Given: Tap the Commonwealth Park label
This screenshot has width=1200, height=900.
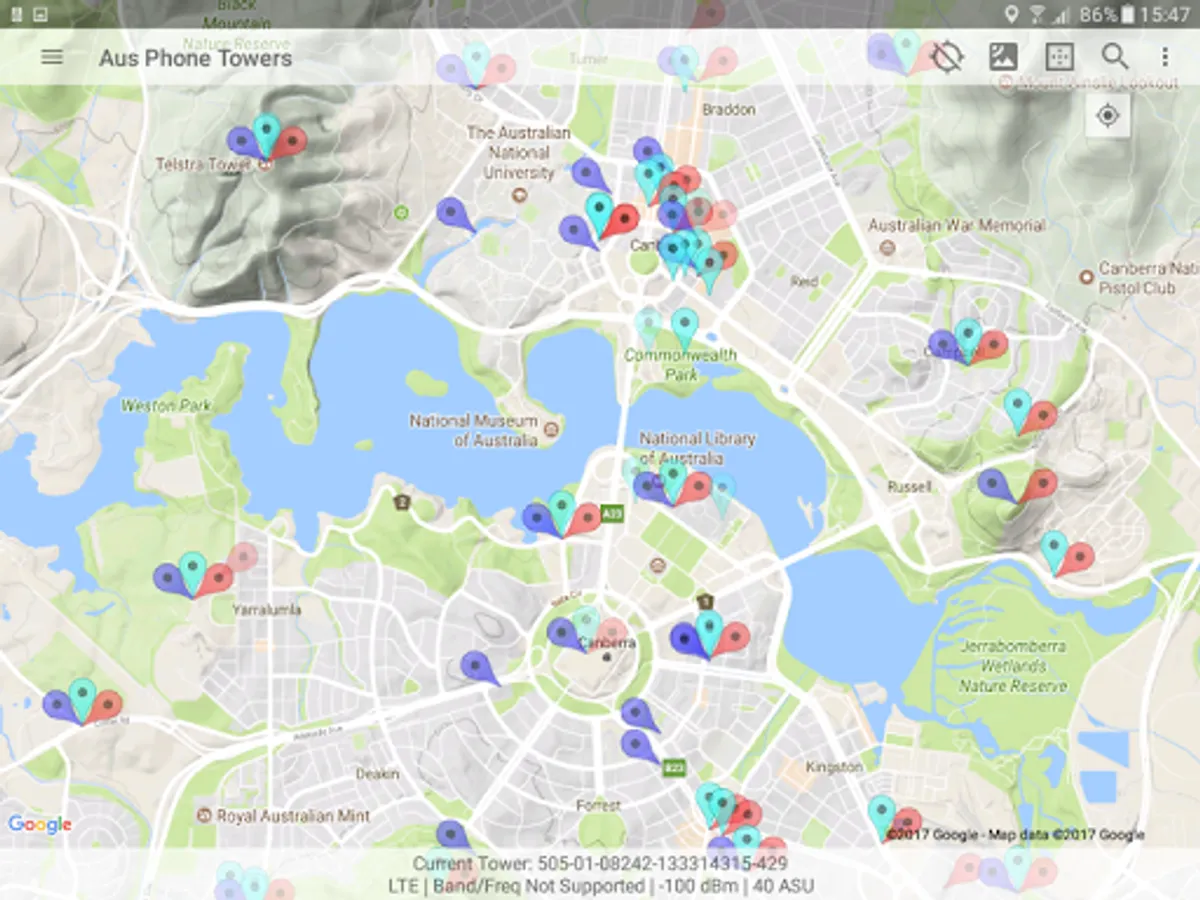Looking at the screenshot, I should coord(680,365).
